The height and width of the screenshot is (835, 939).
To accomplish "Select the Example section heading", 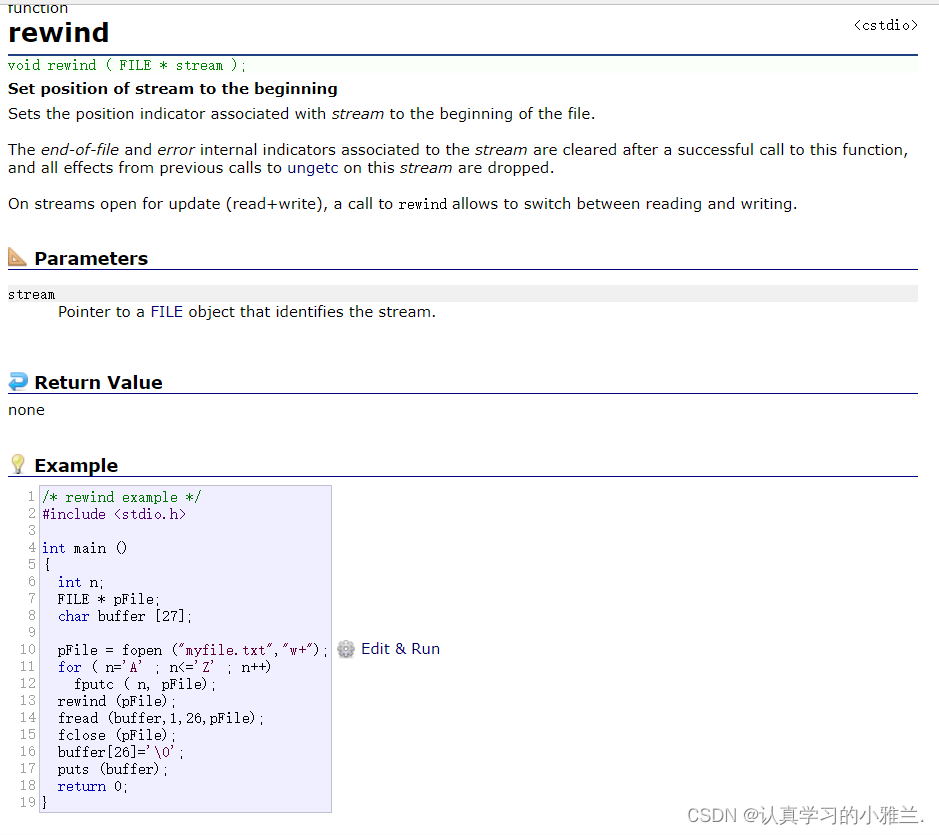I will pos(76,466).
